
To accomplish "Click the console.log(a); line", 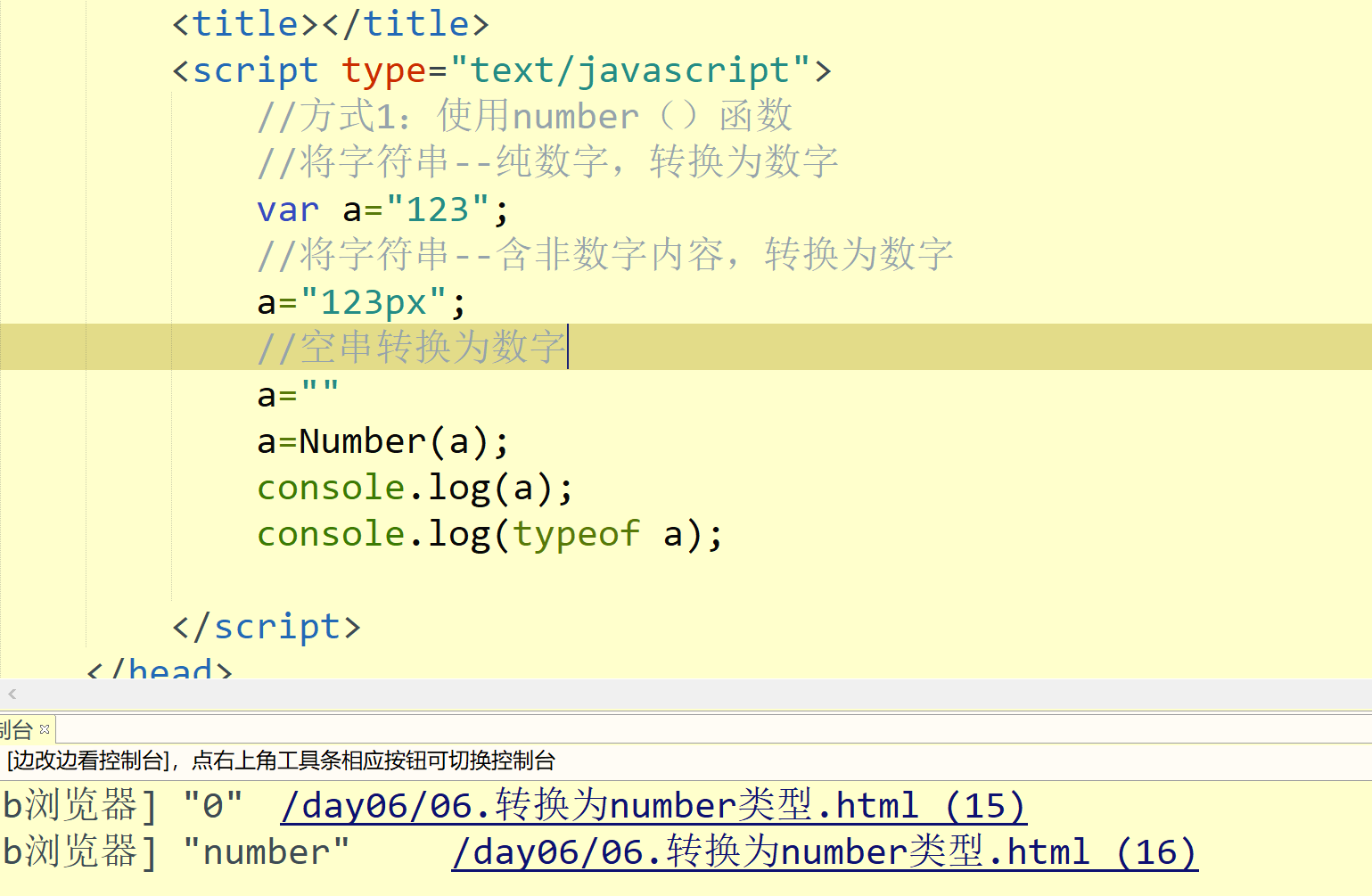I will tap(415, 487).
